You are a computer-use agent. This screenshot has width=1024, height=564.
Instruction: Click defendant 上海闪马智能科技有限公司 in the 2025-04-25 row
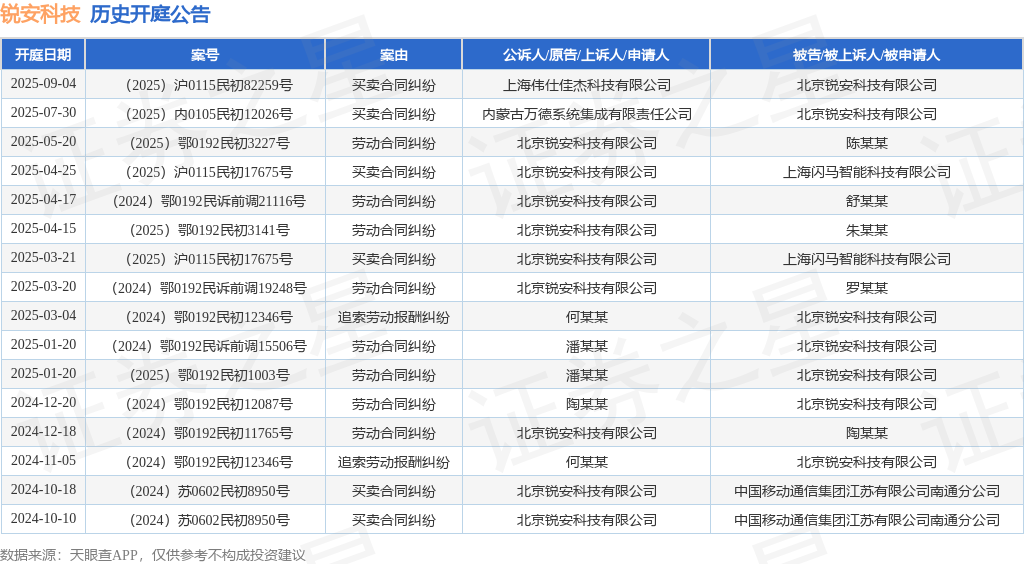point(867,172)
